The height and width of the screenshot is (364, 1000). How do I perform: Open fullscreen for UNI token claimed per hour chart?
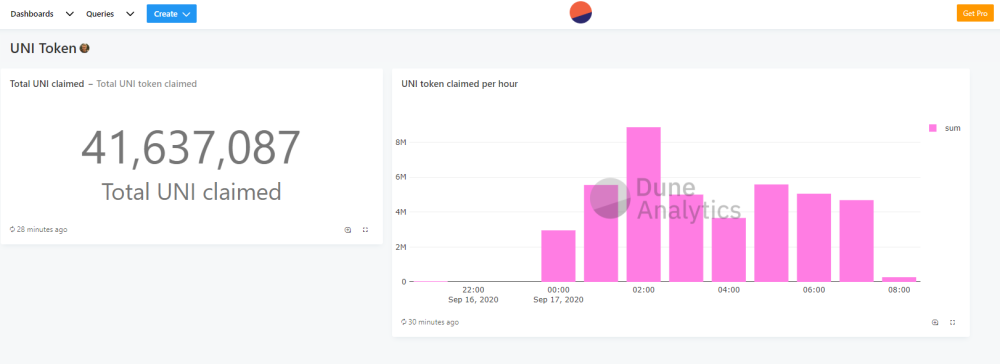[952, 323]
